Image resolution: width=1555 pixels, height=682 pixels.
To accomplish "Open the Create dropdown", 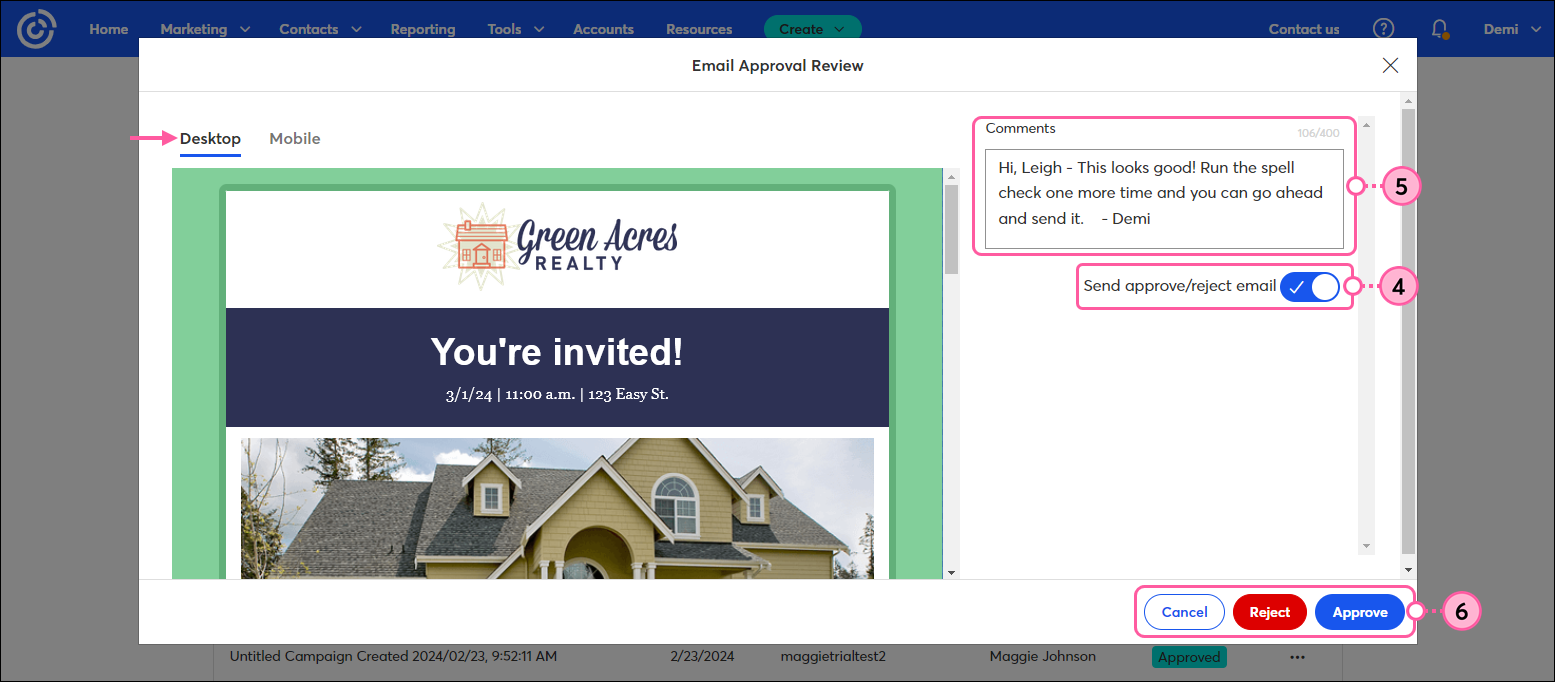I will click(812, 29).
